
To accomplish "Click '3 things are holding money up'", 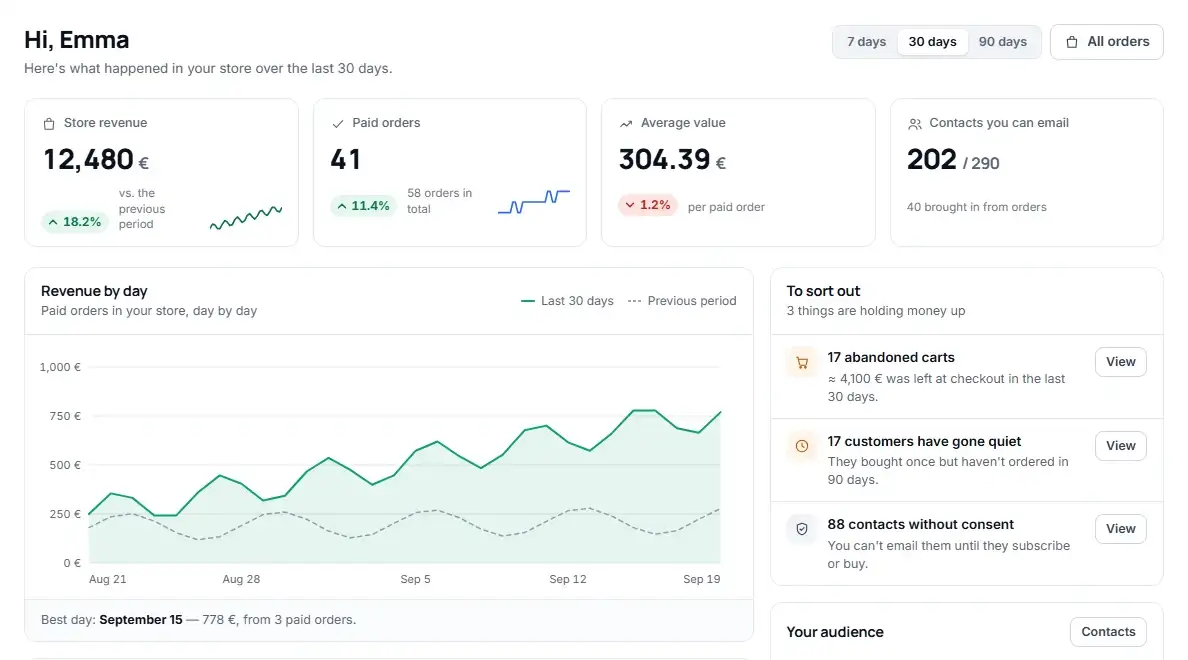I will (x=876, y=311).
